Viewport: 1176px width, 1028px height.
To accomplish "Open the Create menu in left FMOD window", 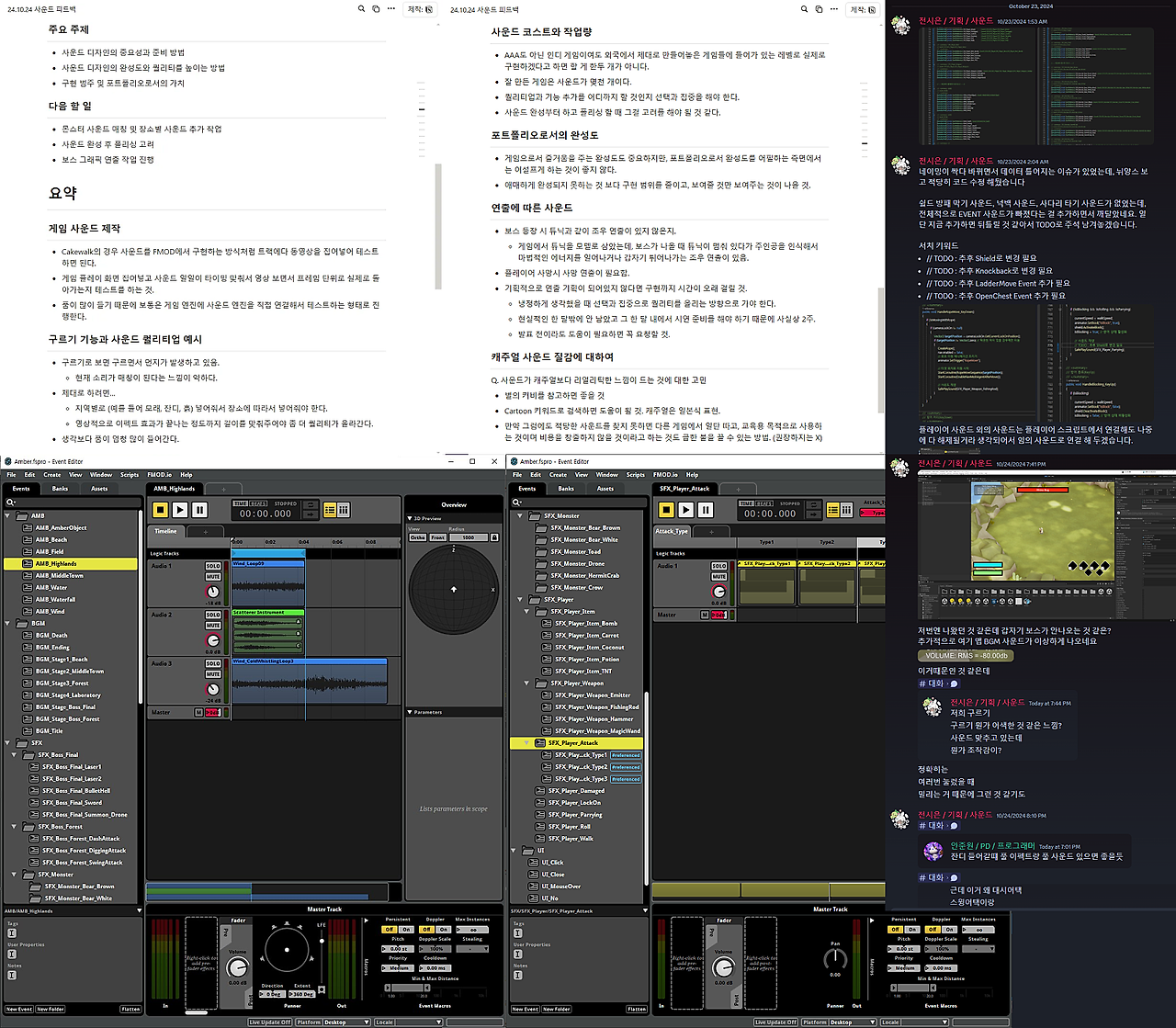I will (51, 475).
